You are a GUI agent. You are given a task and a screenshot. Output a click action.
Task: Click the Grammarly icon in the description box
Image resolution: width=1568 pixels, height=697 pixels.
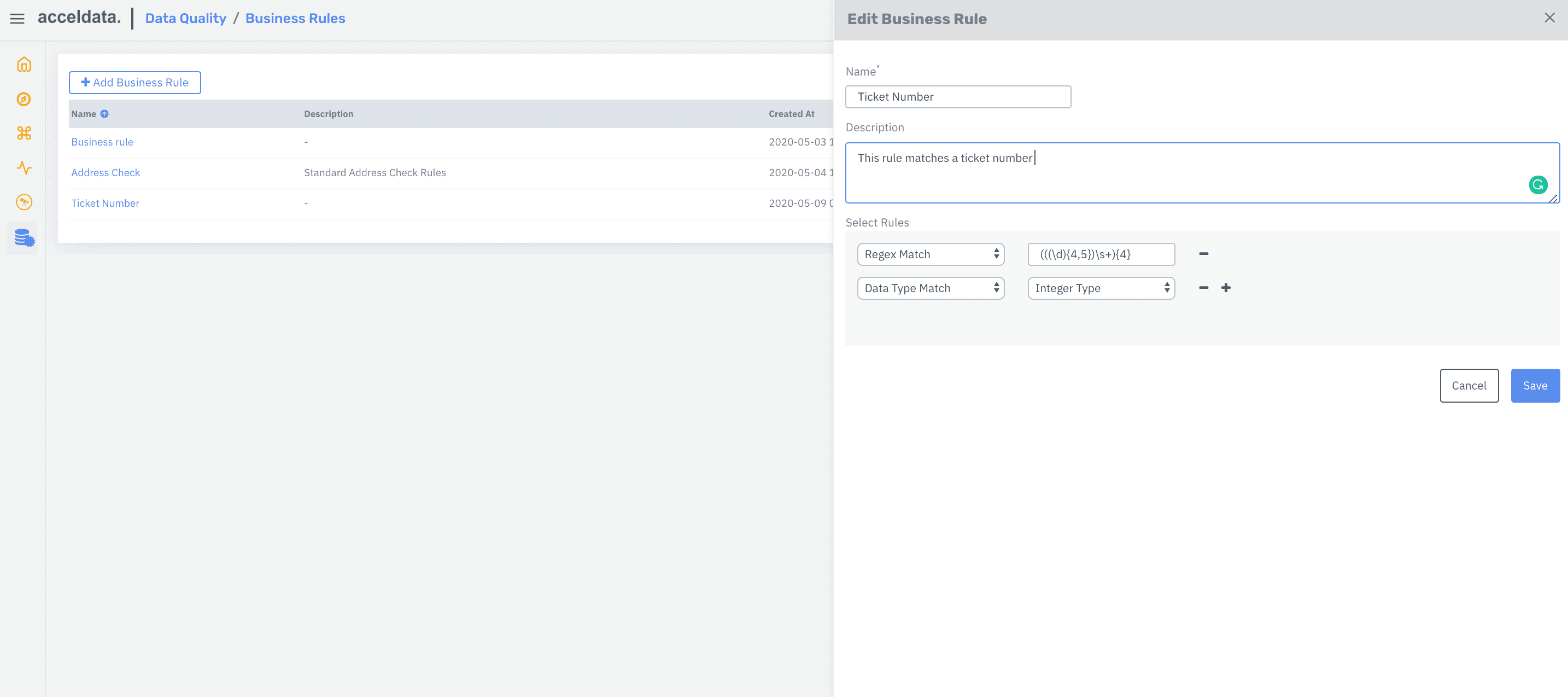coord(1538,184)
